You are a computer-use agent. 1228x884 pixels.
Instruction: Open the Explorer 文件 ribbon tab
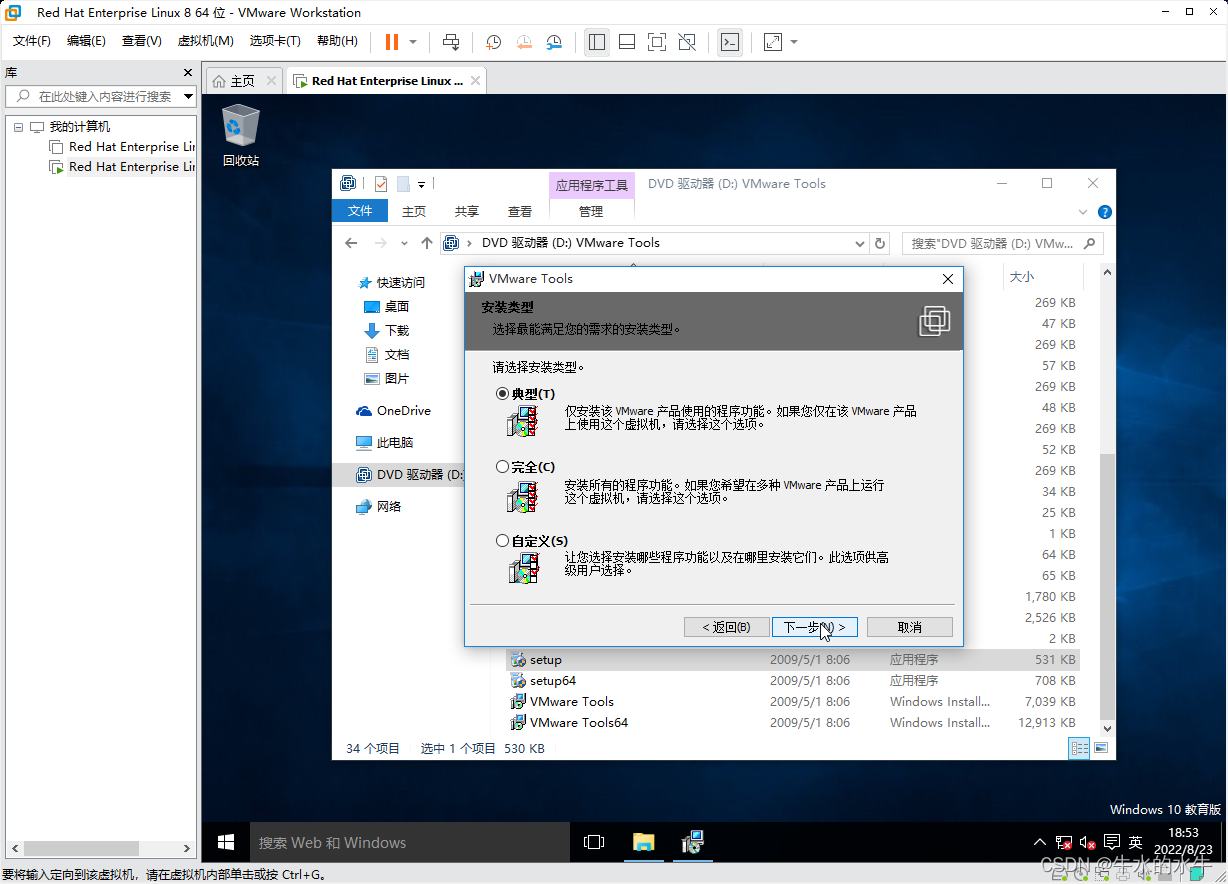[x=360, y=211]
